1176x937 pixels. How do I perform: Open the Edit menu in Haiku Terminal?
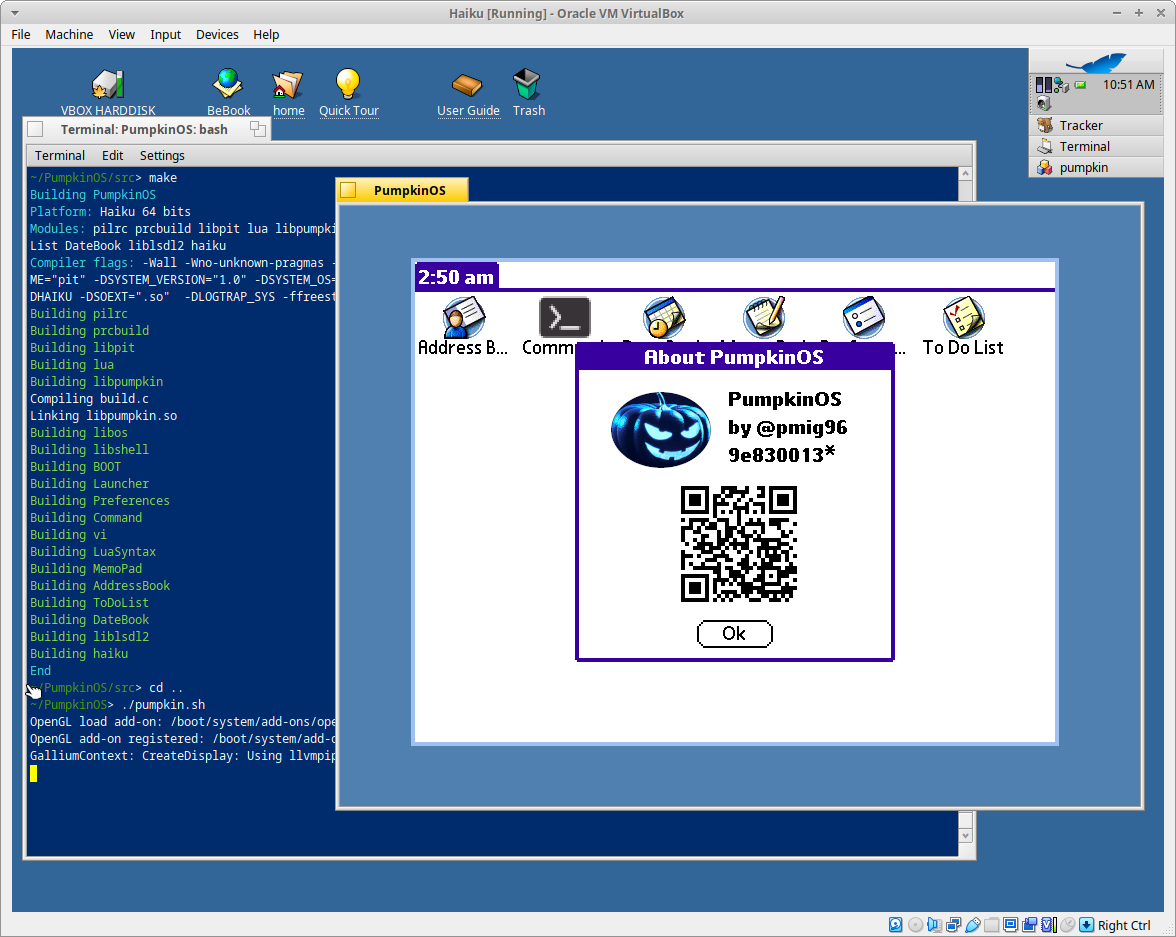click(x=112, y=155)
